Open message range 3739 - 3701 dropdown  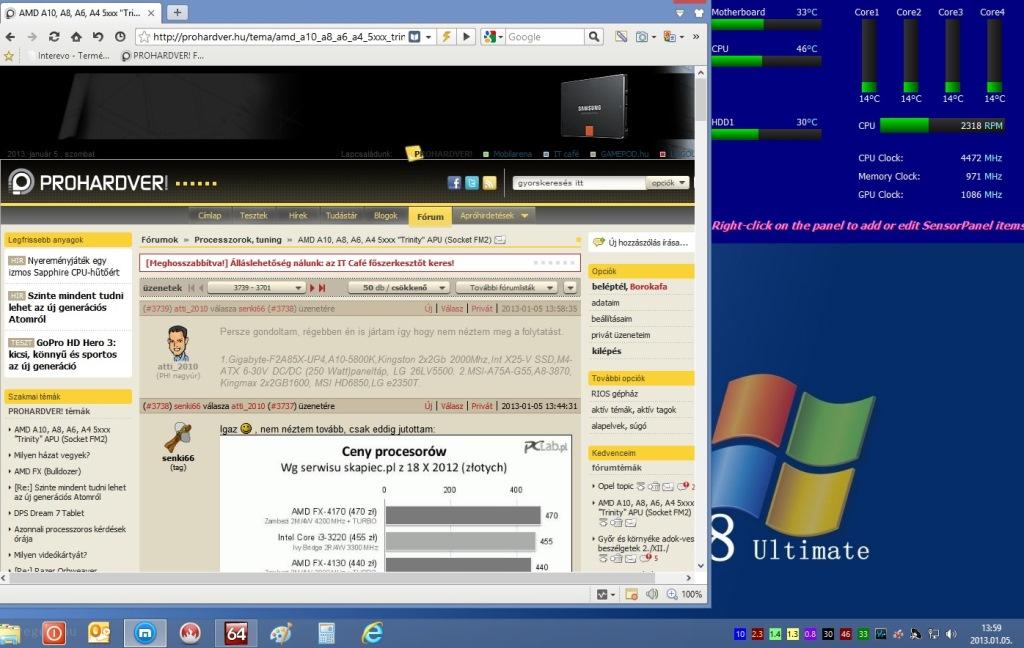point(257,287)
